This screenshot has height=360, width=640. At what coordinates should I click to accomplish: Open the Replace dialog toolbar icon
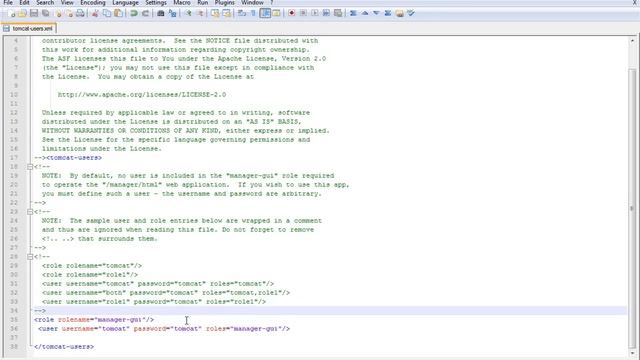(172, 13)
